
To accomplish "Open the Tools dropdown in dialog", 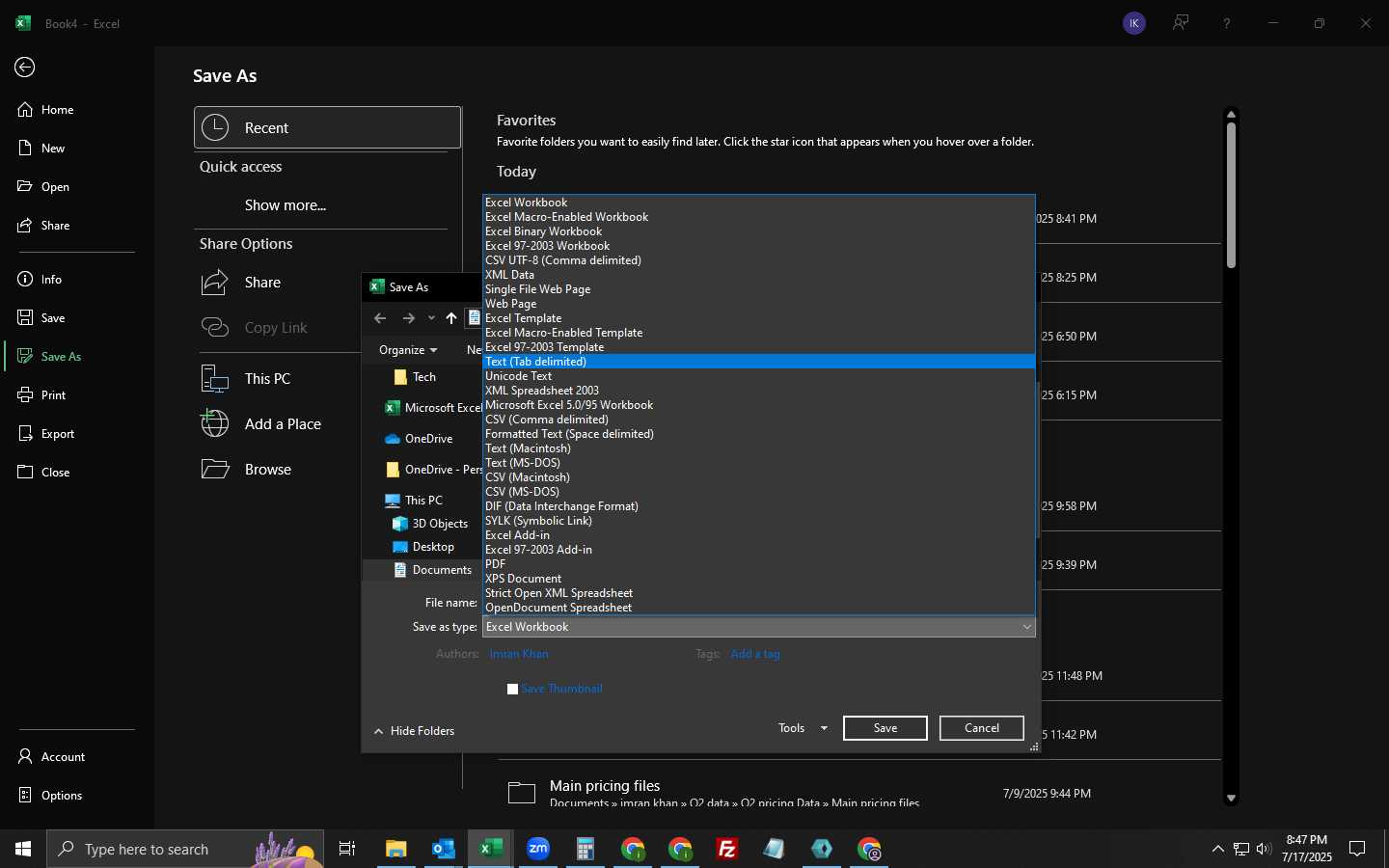I will [803, 728].
